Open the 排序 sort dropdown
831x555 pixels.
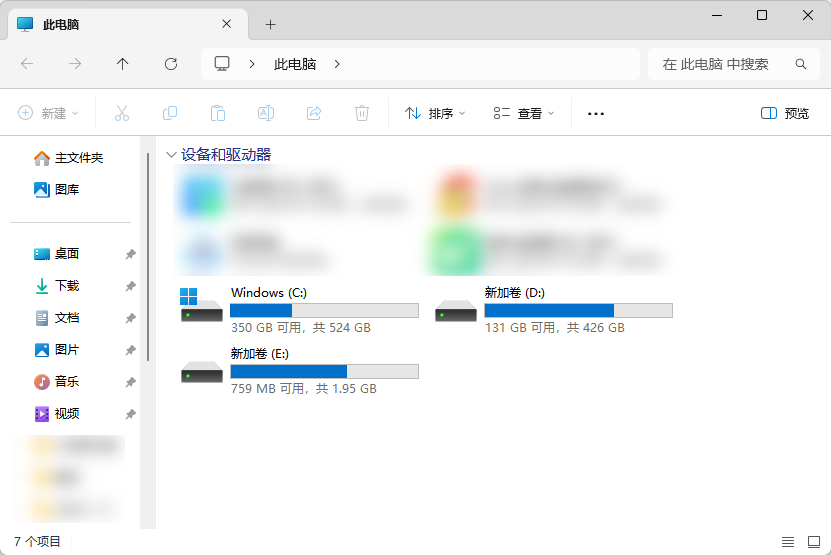435,113
